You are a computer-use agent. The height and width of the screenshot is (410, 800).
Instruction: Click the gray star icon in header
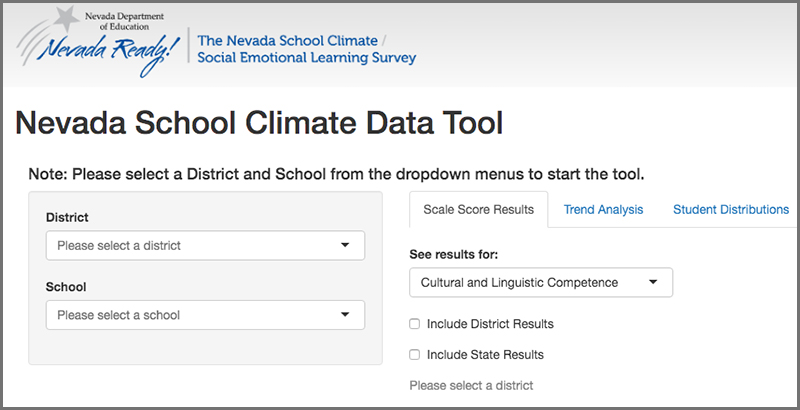tap(65, 19)
